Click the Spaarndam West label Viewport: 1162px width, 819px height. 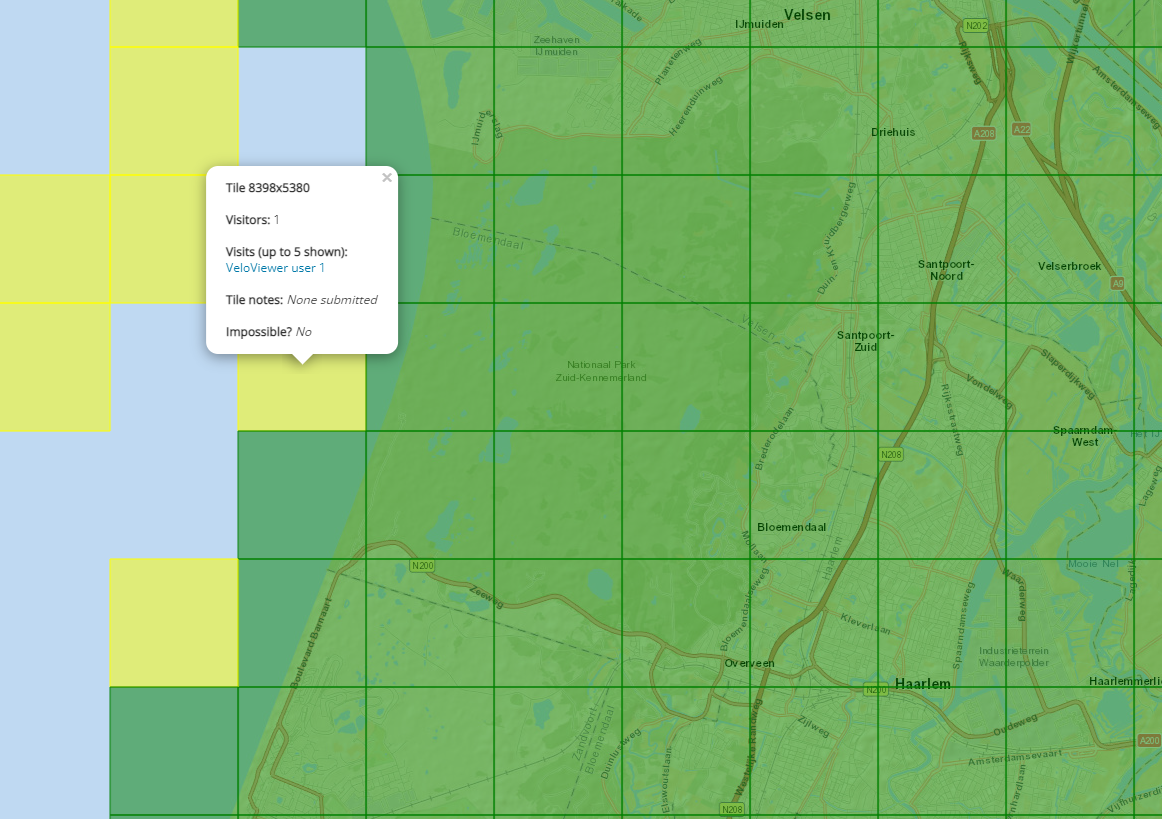[1082, 436]
